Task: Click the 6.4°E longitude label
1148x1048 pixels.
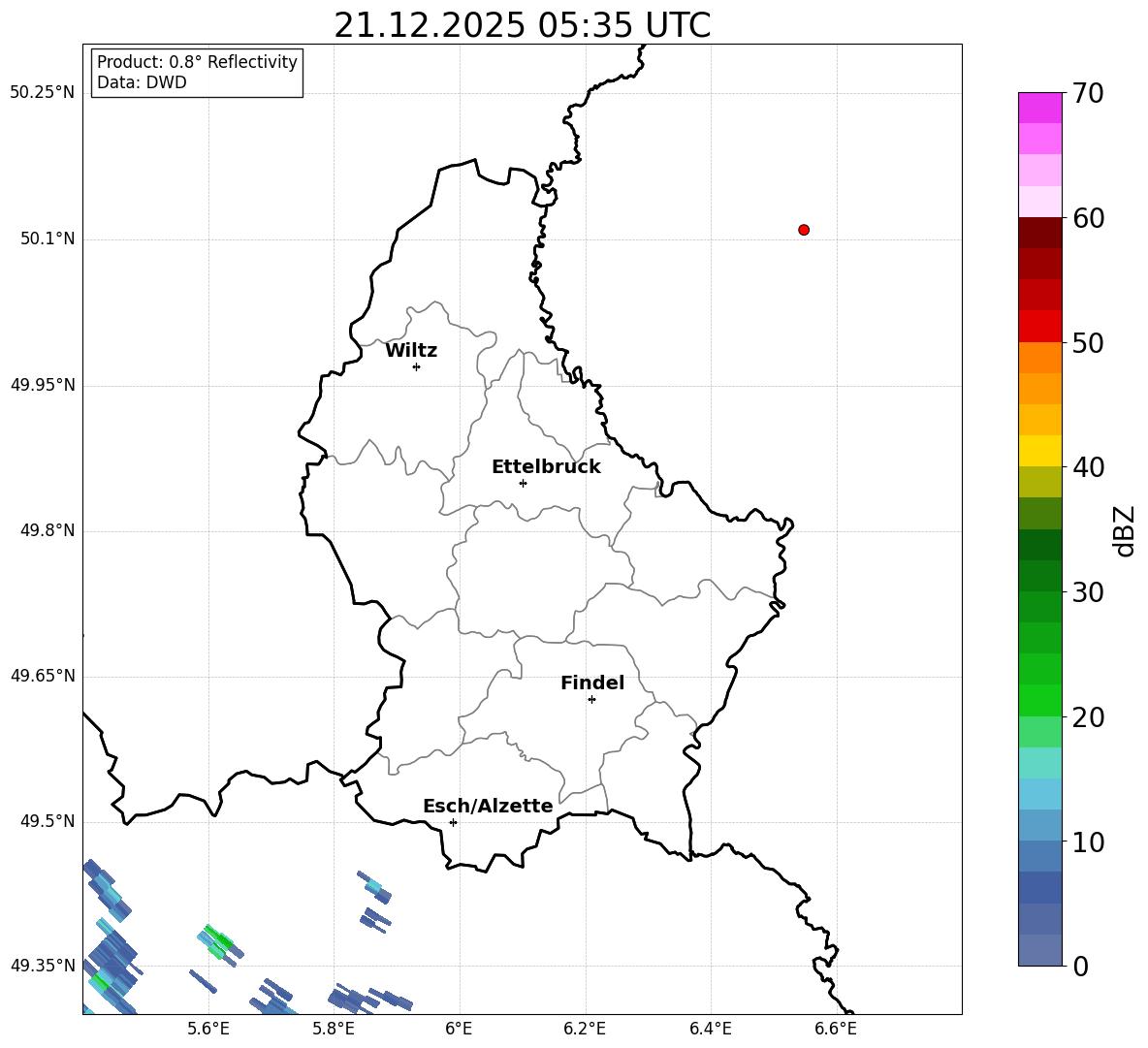Action: point(710,1030)
